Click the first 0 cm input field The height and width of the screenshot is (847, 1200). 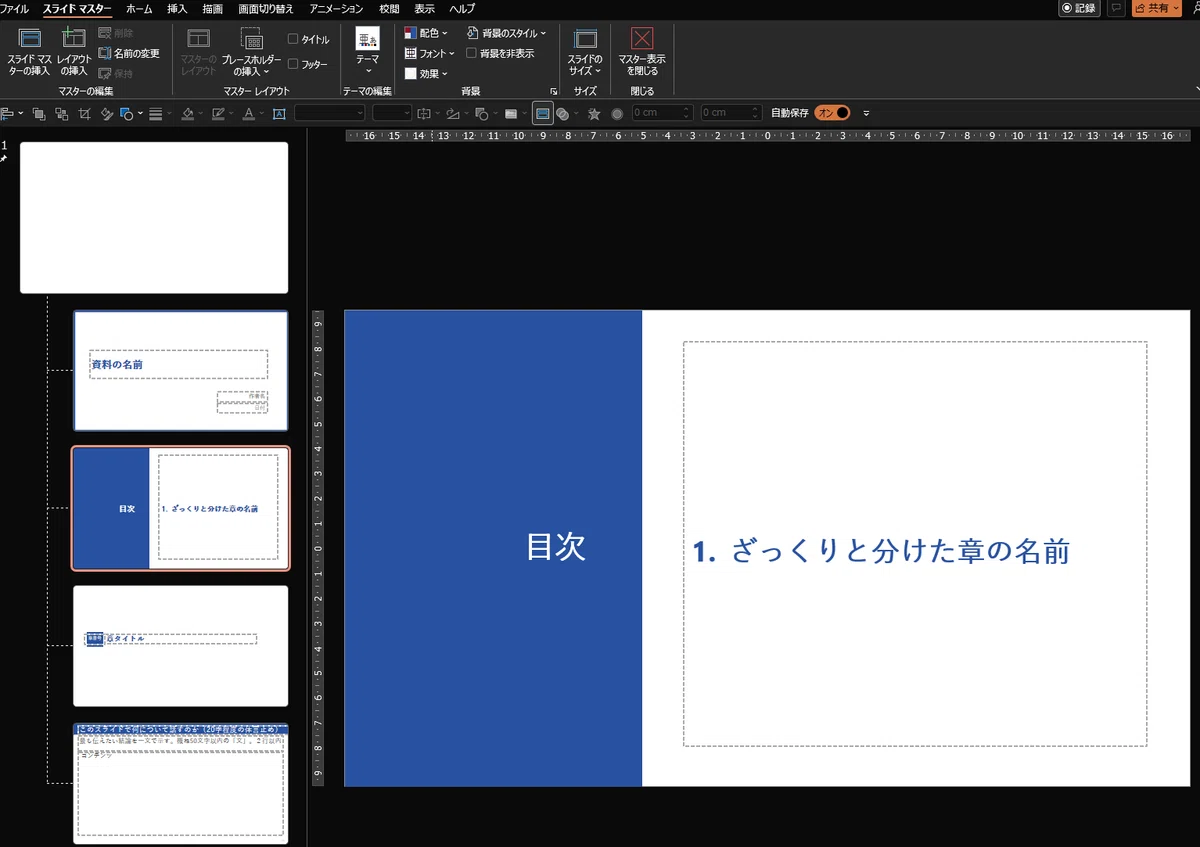[662, 113]
